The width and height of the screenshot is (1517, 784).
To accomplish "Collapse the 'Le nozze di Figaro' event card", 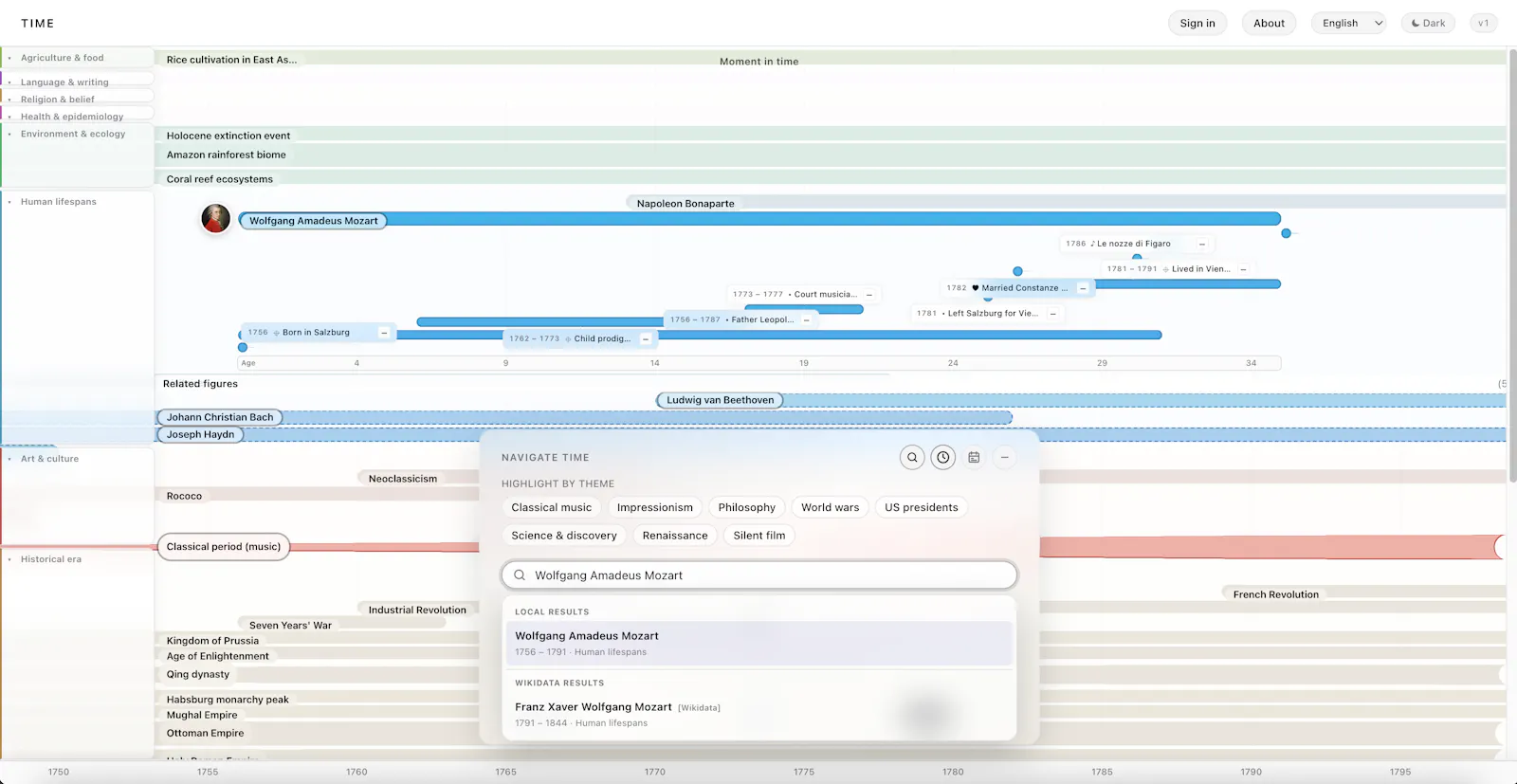I will click(1202, 244).
